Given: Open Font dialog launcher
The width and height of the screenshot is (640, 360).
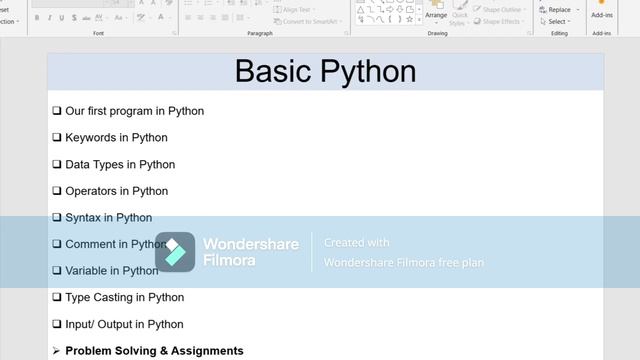Looking at the screenshot, I should point(174,33).
